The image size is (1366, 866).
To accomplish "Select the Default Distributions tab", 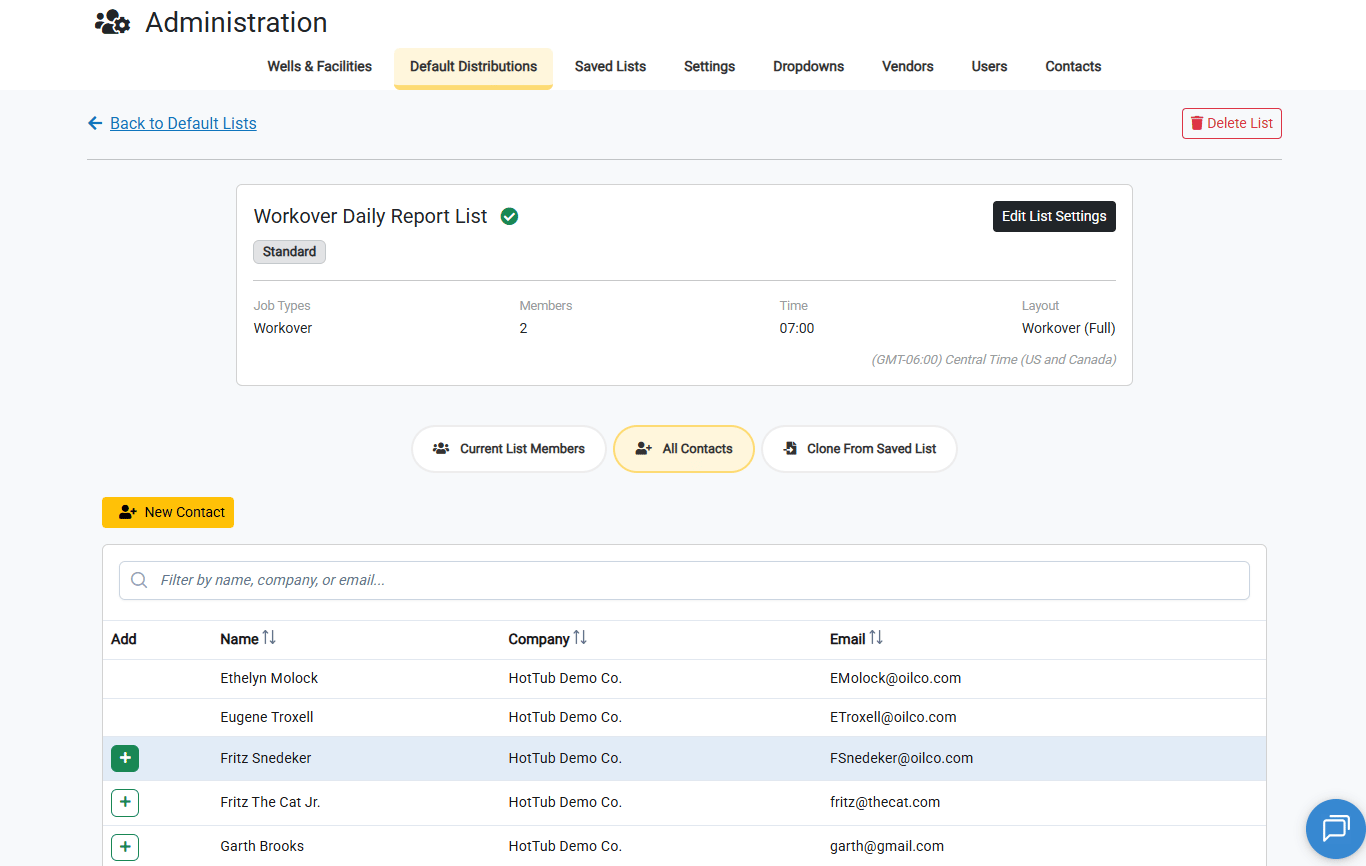I will click(x=473, y=67).
